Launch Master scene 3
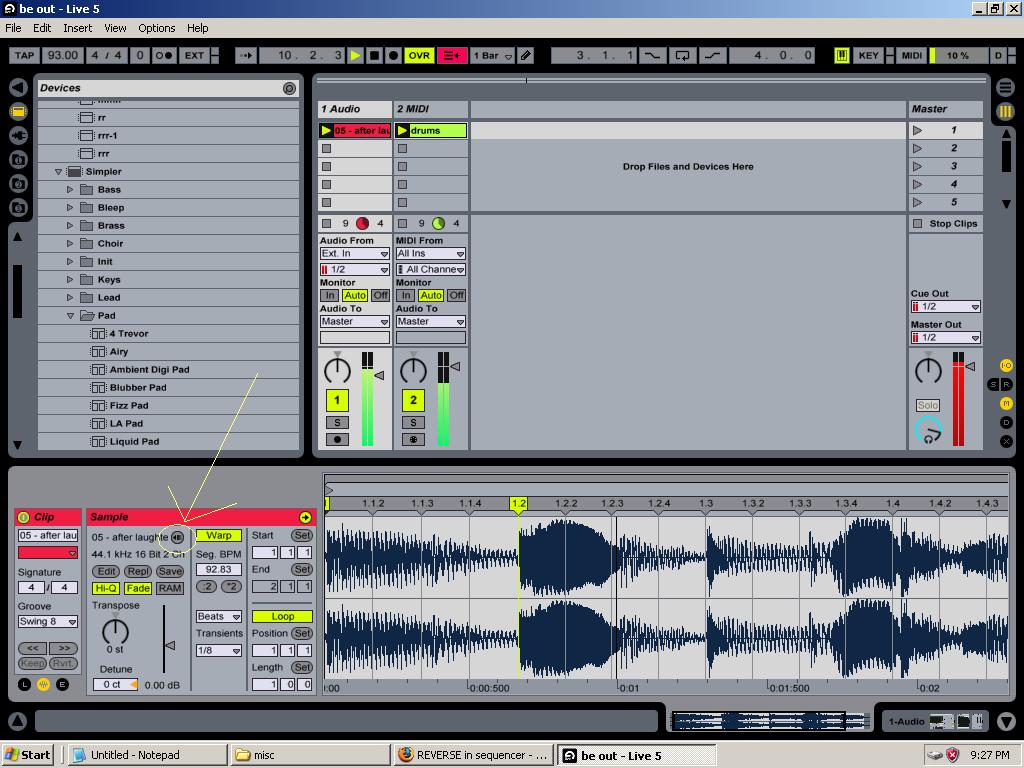 pyautogui.click(x=918, y=167)
